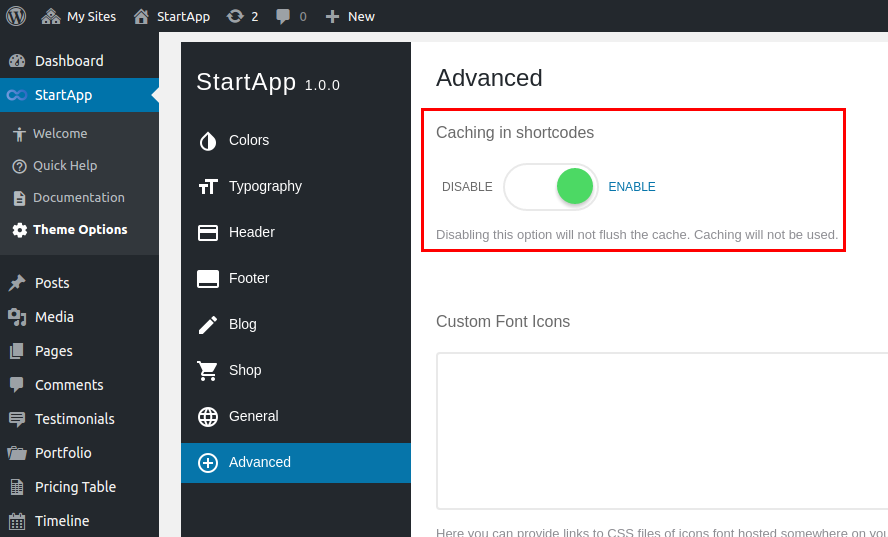Click the Pricing Table sheet icon
The height and width of the screenshot is (537, 888).
[17, 487]
